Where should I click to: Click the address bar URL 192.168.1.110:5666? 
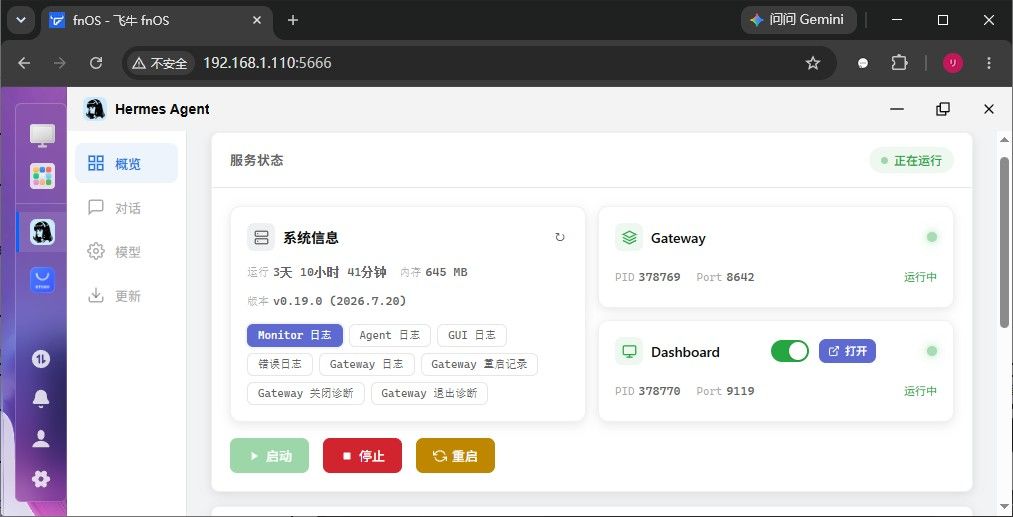[x=267, y=63]
